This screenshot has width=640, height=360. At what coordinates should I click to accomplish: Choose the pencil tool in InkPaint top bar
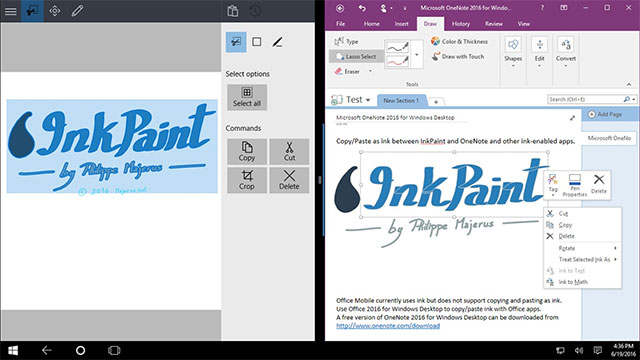pos(77,11)
